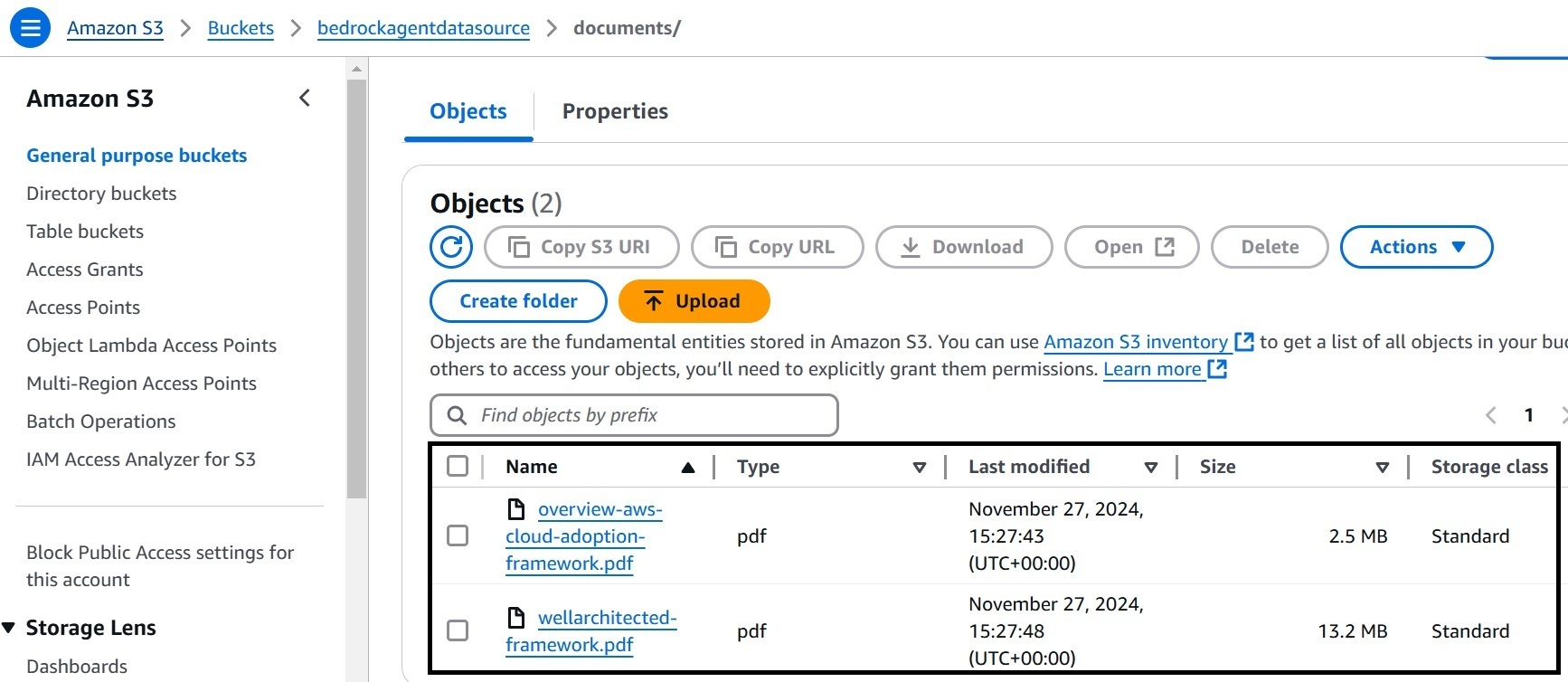Screen dimensions: 1568x682
Task: Open Table buckets in sidebar
Action: pyautogui.click(x=85, y=232)
